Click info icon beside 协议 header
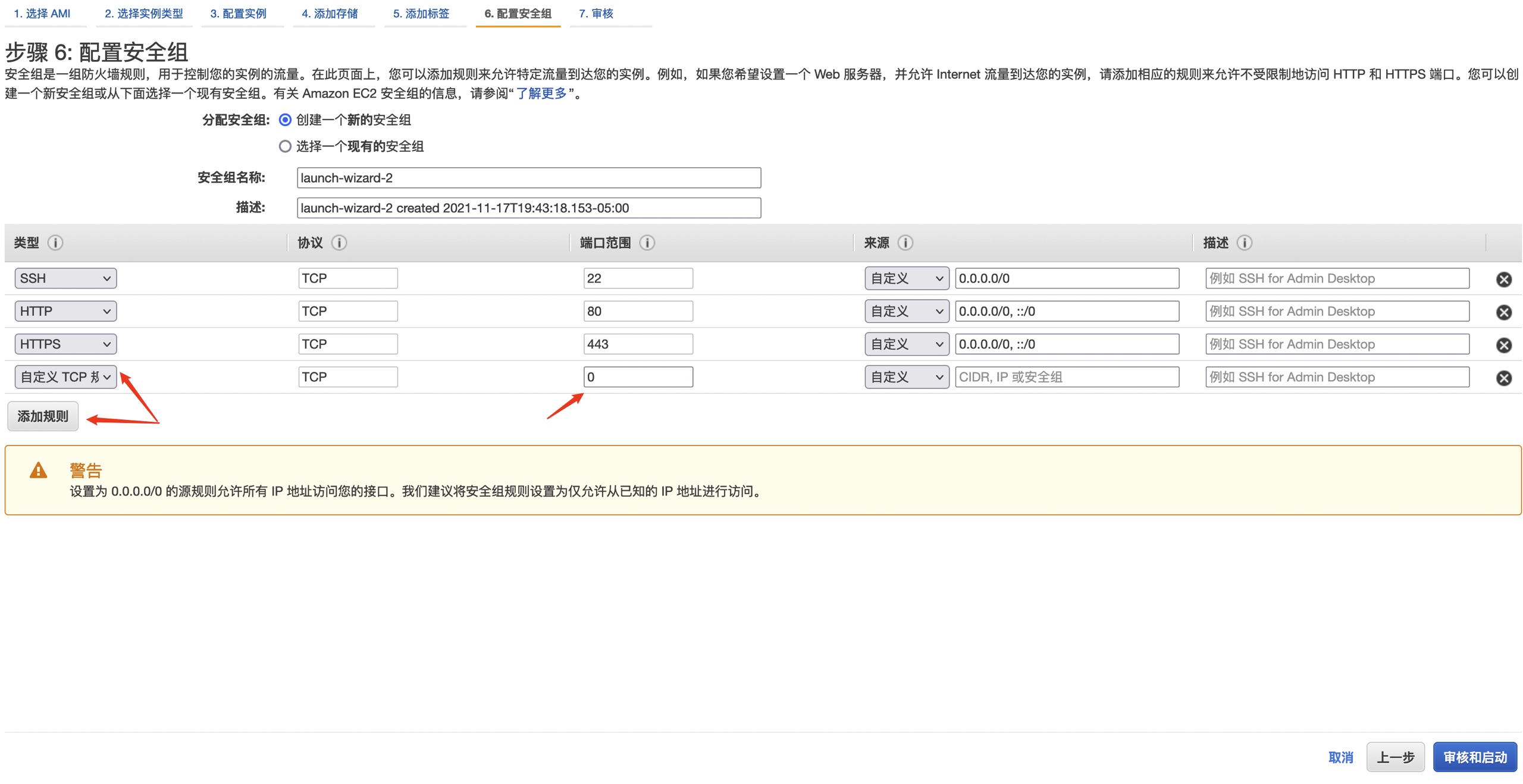Viewport: 1523px width, 784px height. (x=339, y=243)
